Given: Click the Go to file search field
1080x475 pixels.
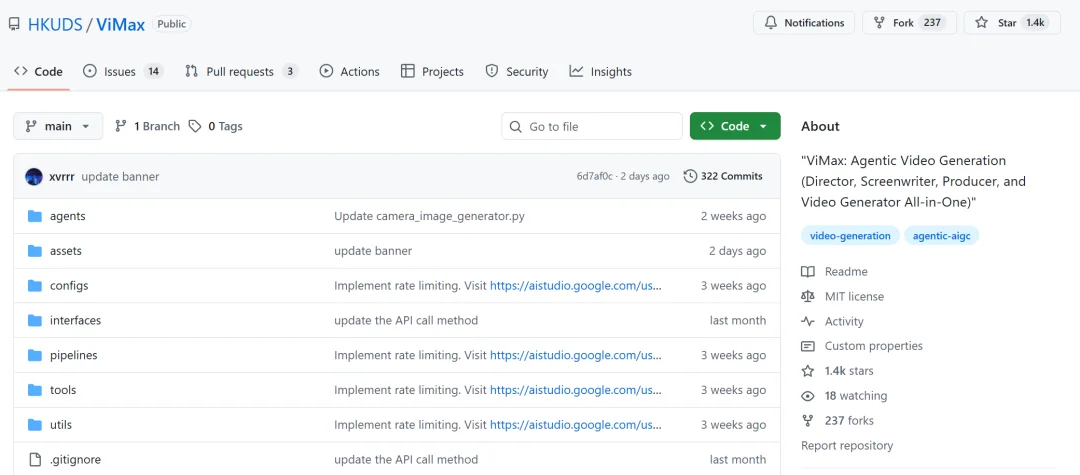Looking at the screenshot, I should [592, 126].
